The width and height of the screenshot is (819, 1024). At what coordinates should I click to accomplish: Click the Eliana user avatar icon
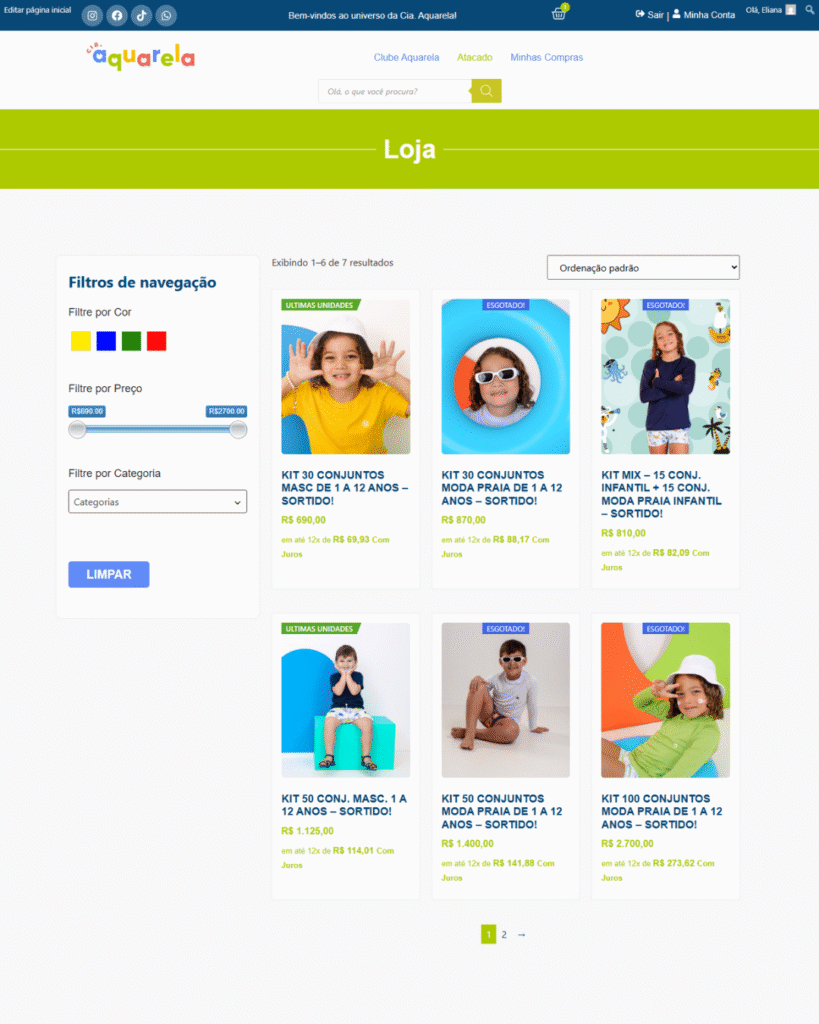tap(791, 10)
